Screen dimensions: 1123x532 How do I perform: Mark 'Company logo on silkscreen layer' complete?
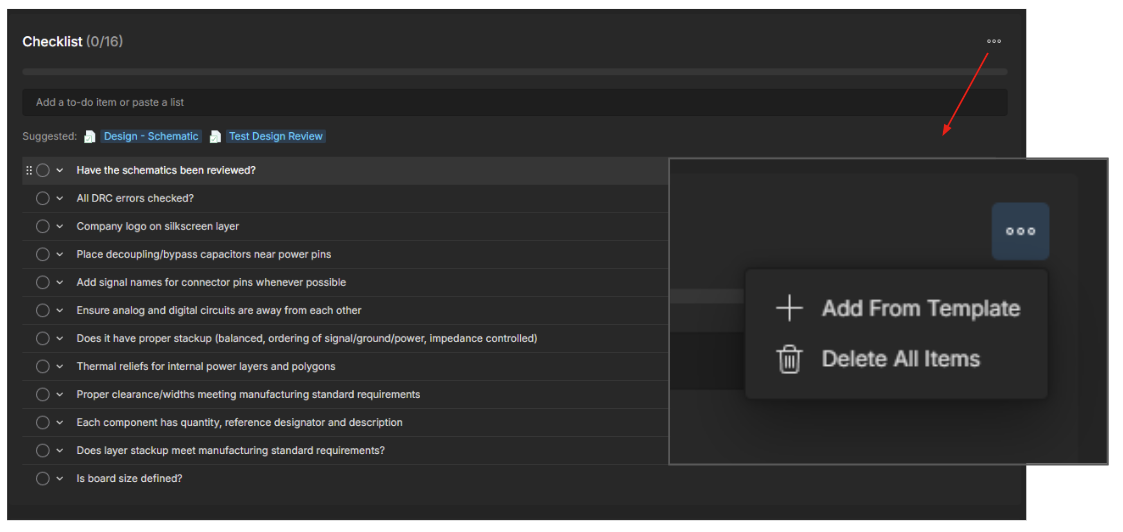(43, 226)
